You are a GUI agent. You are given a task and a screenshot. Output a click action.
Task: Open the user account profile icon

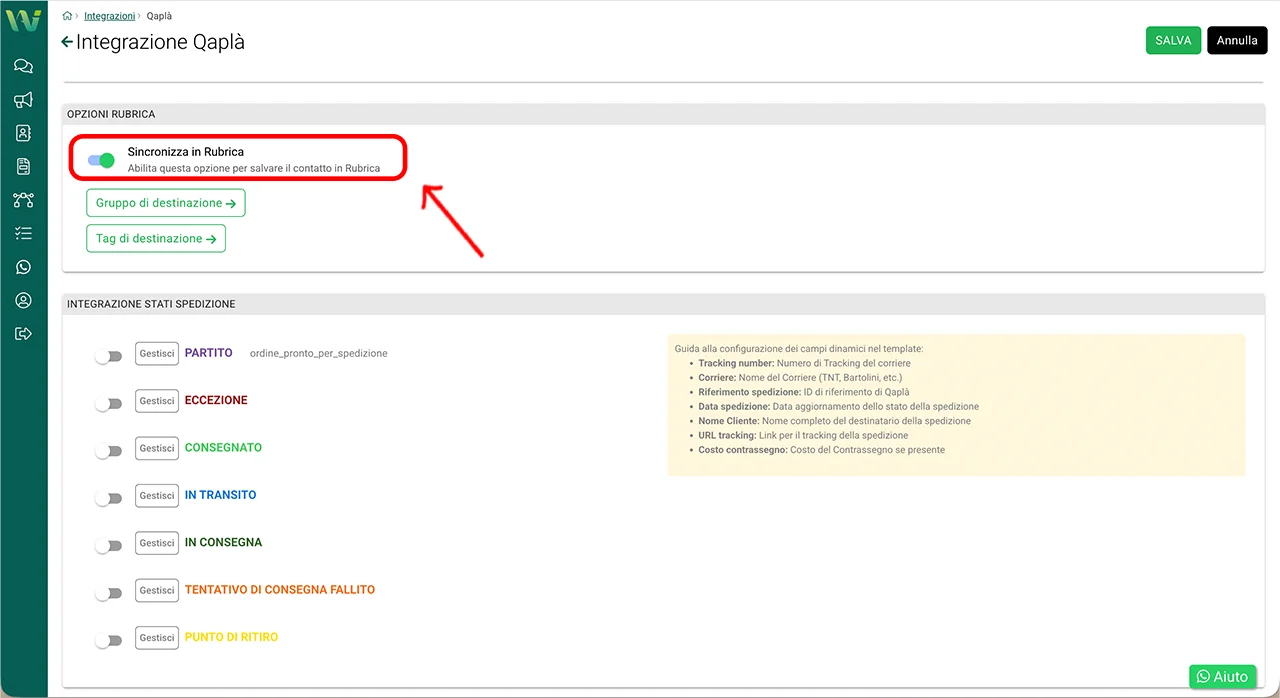point(23,300)
